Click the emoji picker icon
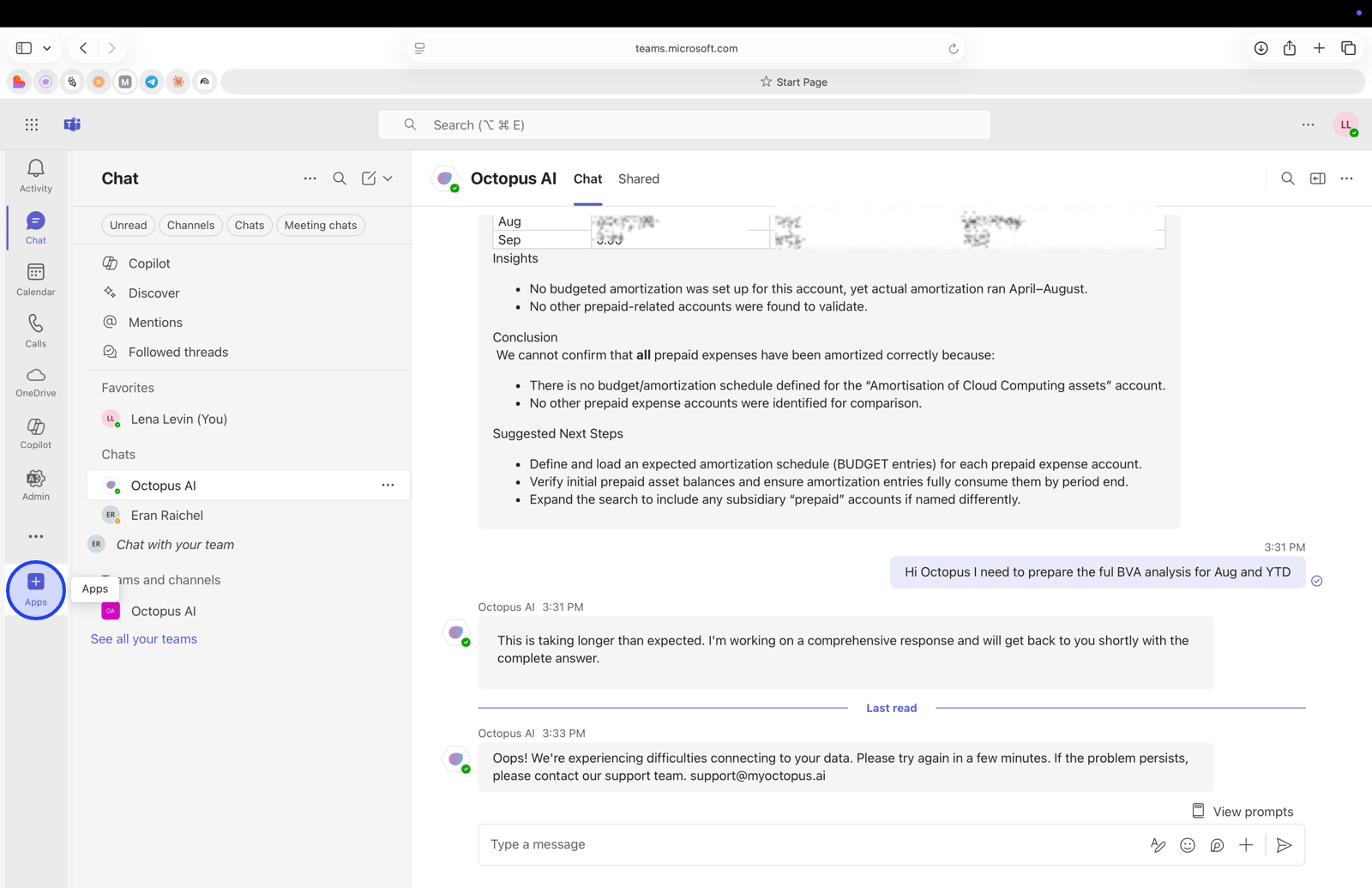Screen dimensions: 1372x888 tap(1187, 845)
